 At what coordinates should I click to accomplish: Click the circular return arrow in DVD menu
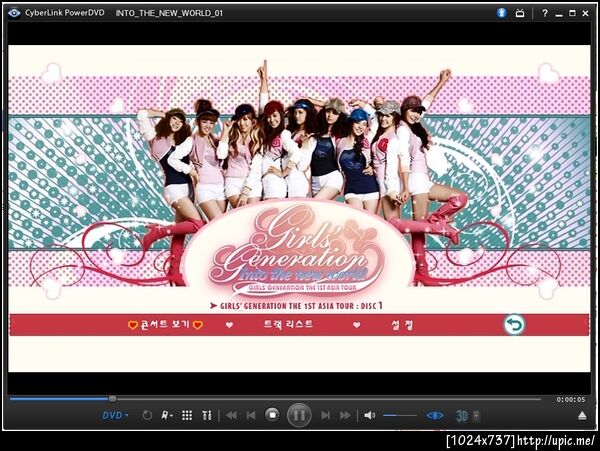(x=514, y=325)
